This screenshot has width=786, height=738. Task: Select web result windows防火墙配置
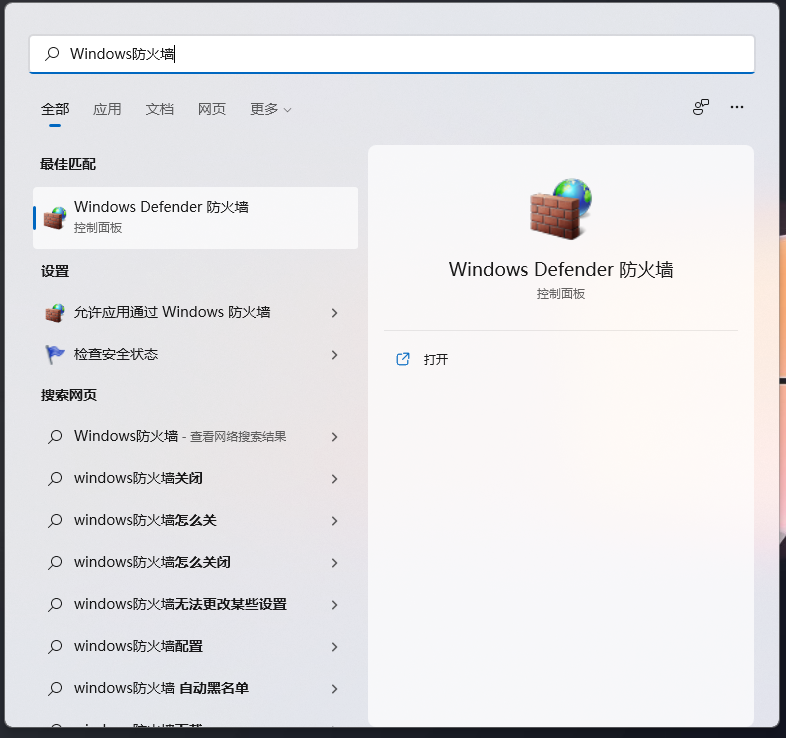138,646
